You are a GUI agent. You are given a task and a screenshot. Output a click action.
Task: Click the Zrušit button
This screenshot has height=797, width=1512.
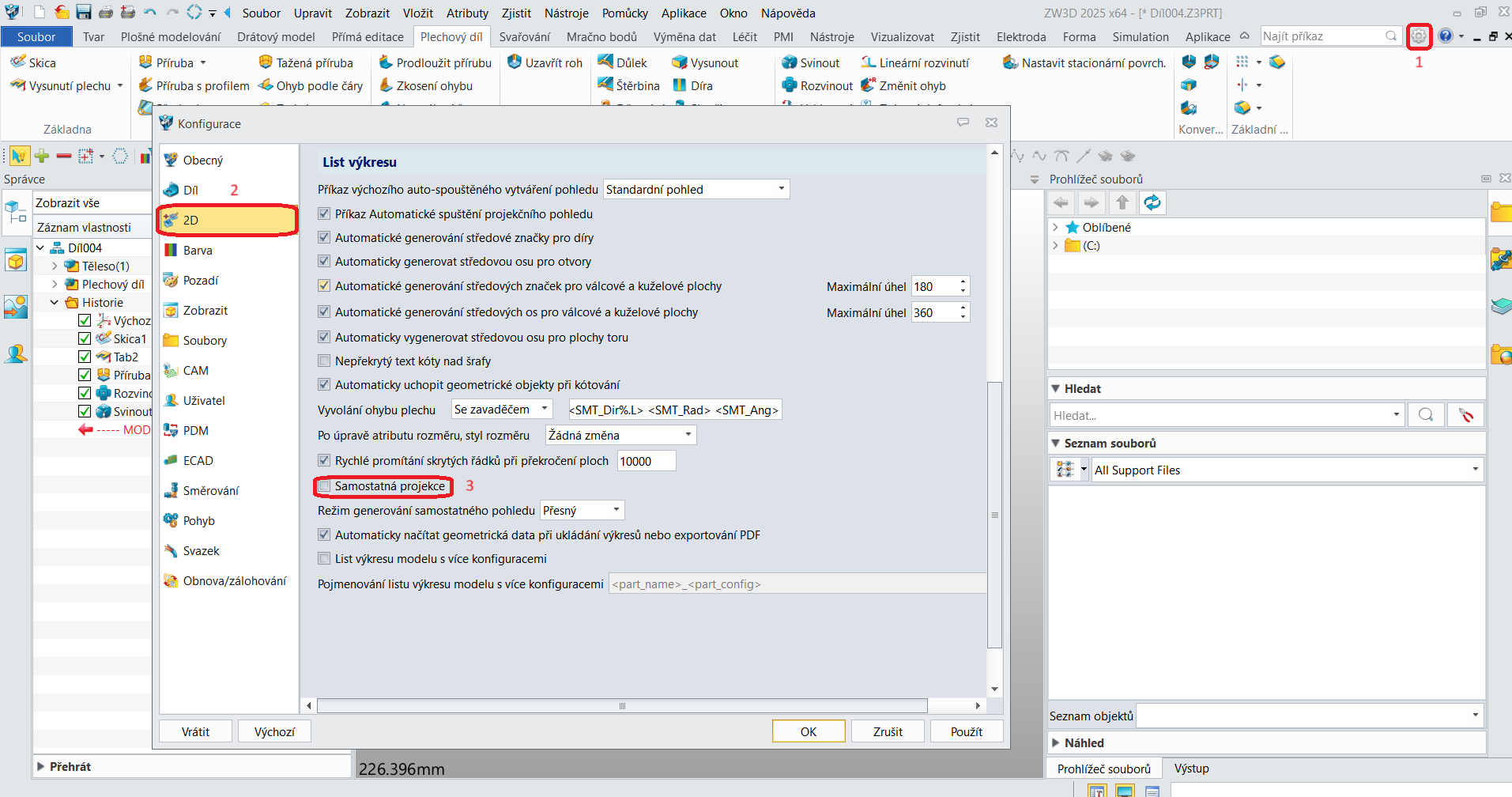[x=888, y=731]
